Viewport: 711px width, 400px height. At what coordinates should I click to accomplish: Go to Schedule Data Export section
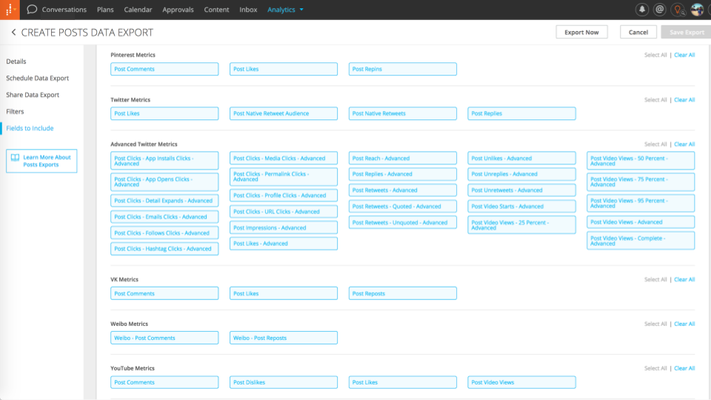[x=37, y=78]
